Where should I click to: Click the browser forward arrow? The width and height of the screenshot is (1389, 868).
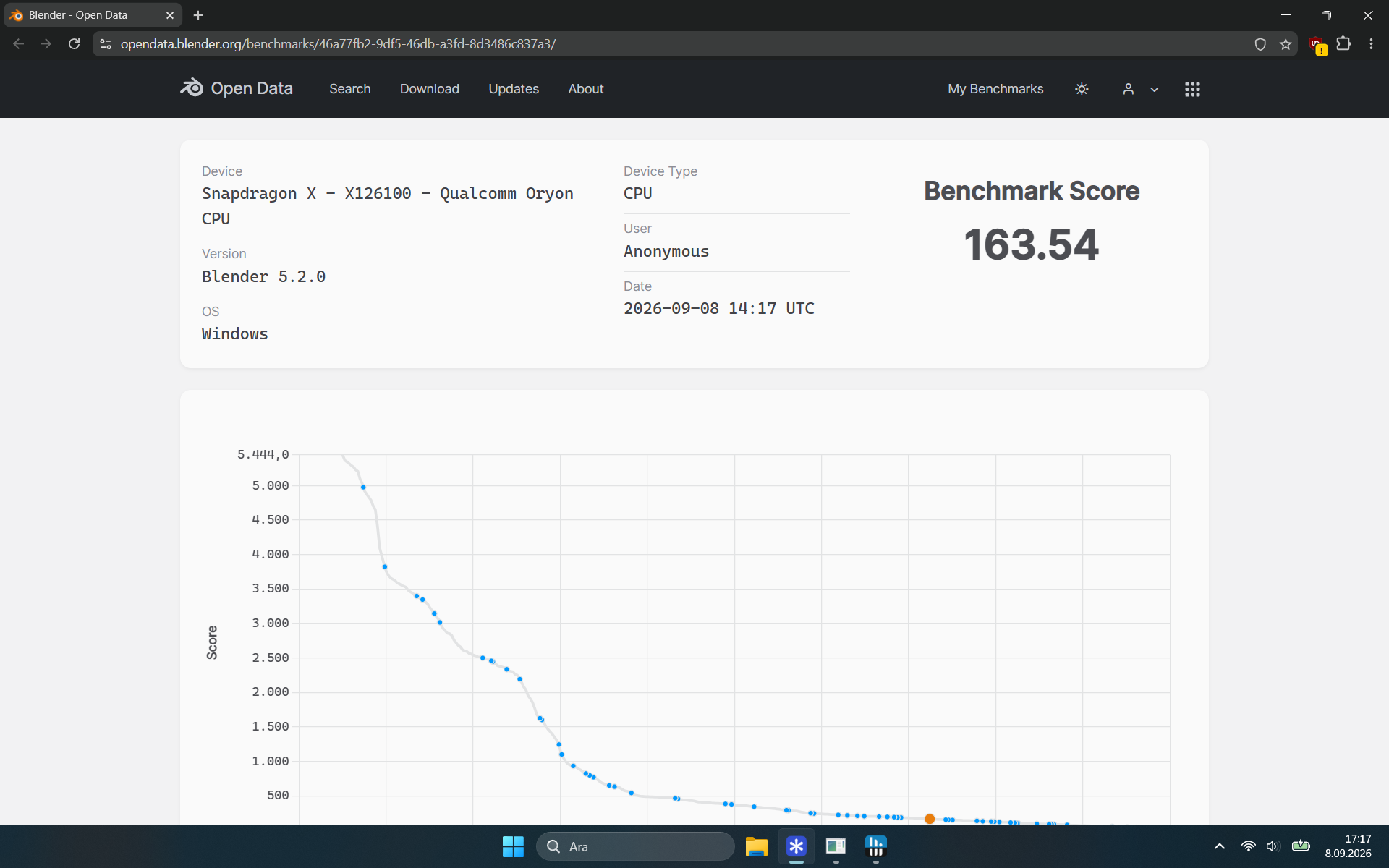pyautogui.click(x=46, y=44)
